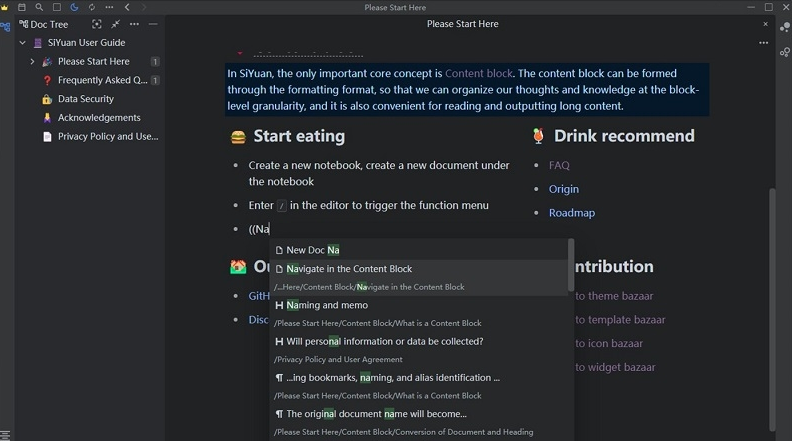
Task: Open the global graph dock icon
Action: tap(785, 52)
